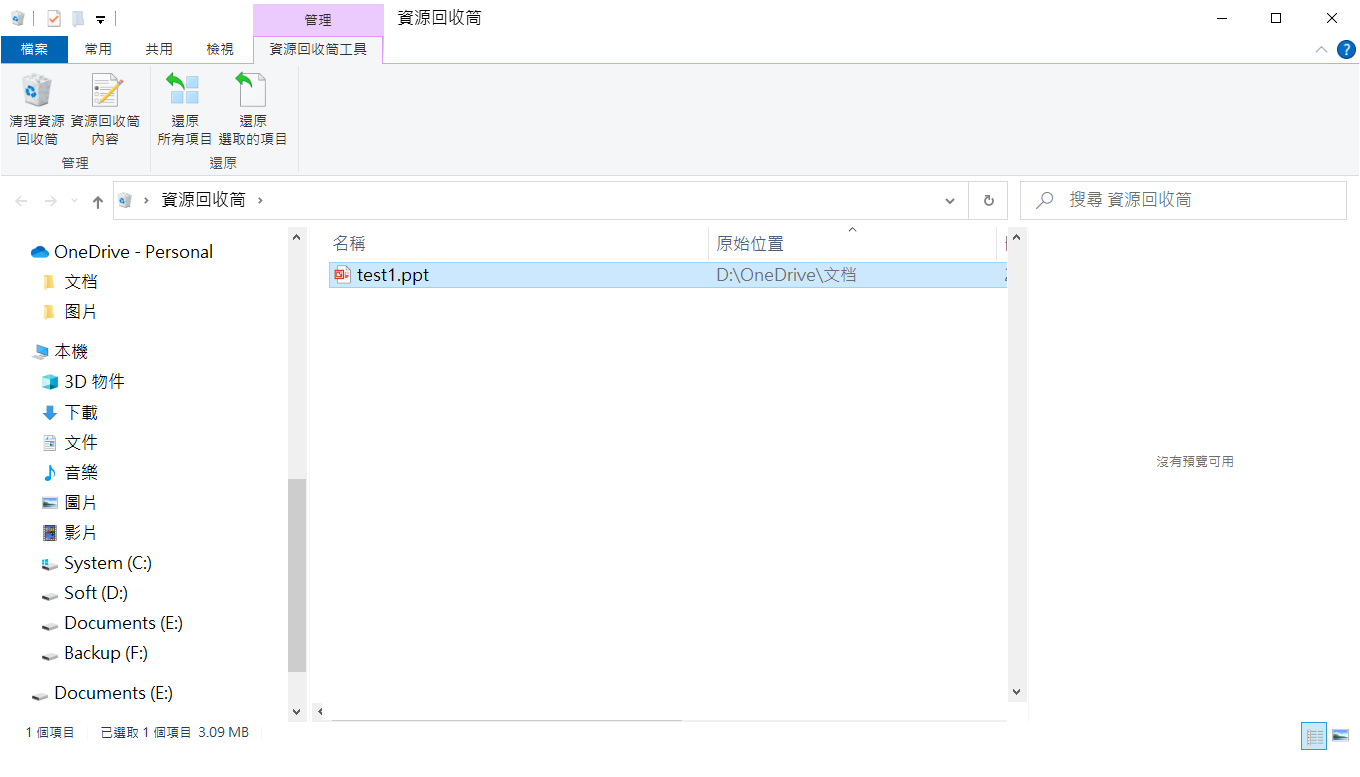This screenshot has height=777, width=1360.
Task: Go up one folder level arrow
Action: pos(97,201)
